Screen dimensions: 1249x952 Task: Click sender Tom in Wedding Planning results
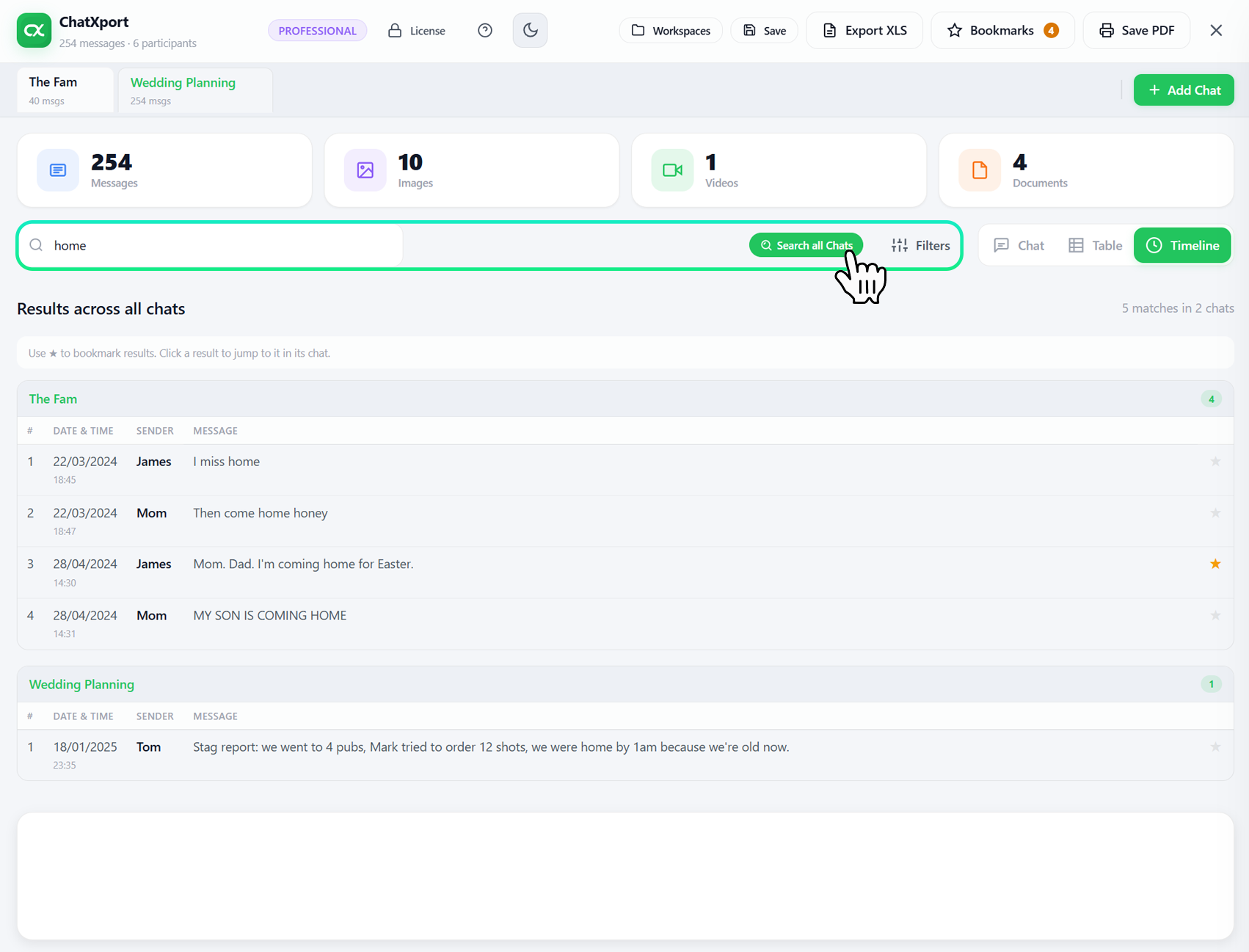pyautogui.click(x=148, y=746)
